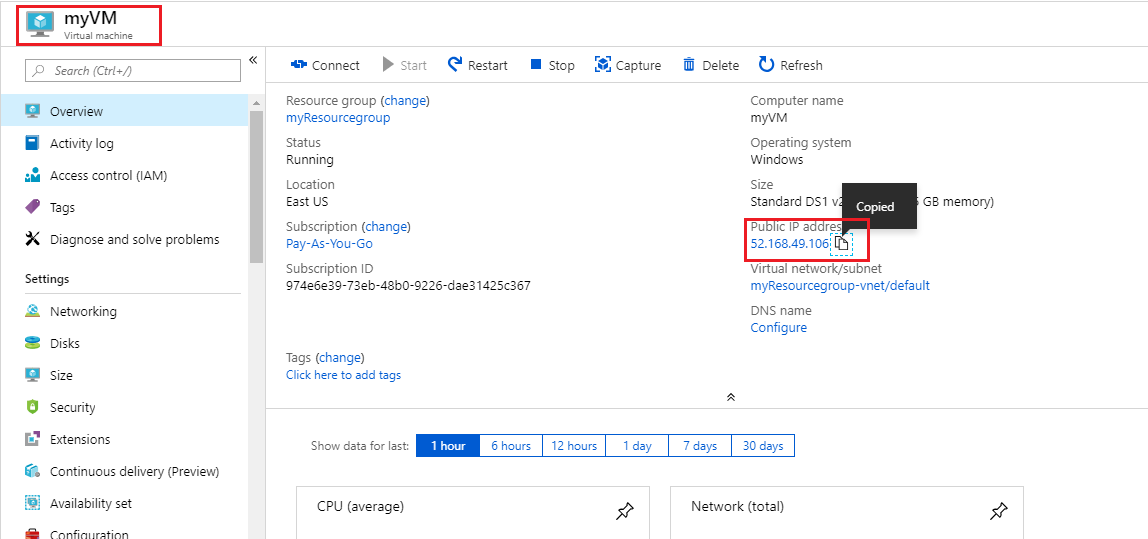Click the search magnifier icon
Viewport: 1148px width, 539px height.
pos(40,70)
